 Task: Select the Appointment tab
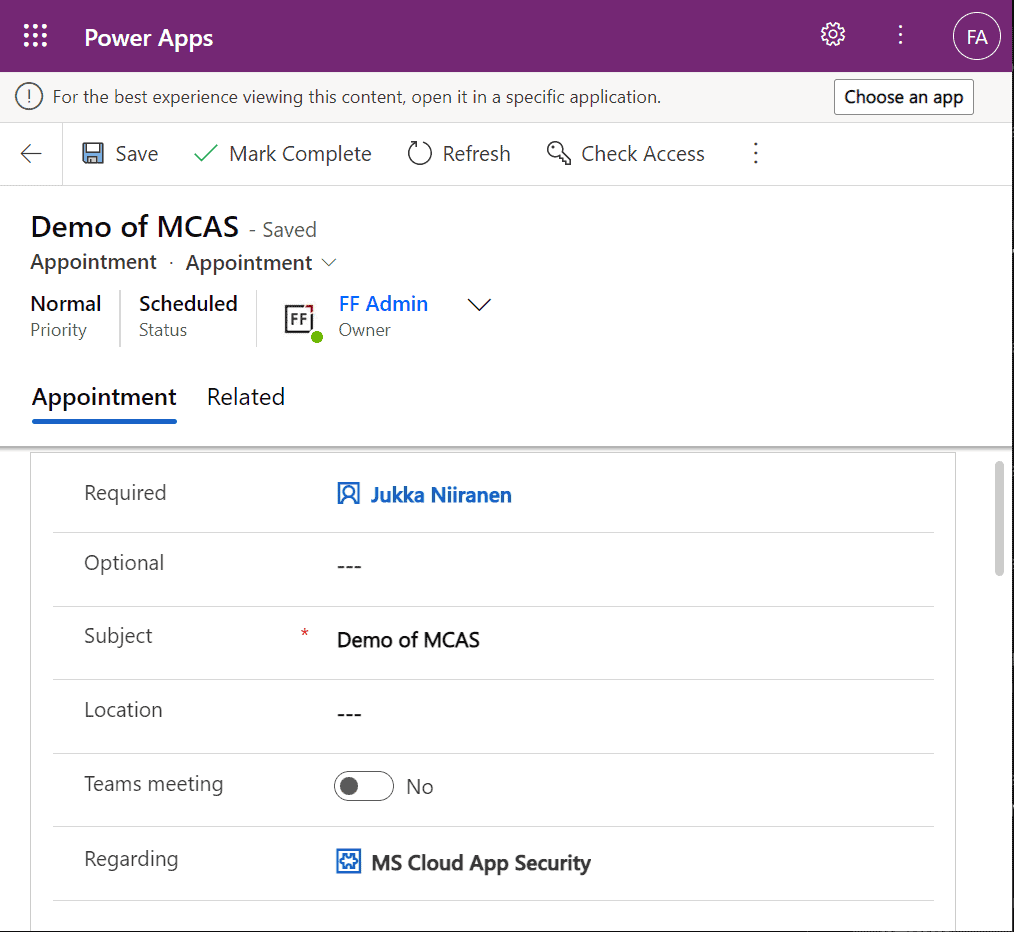point(104,397)
